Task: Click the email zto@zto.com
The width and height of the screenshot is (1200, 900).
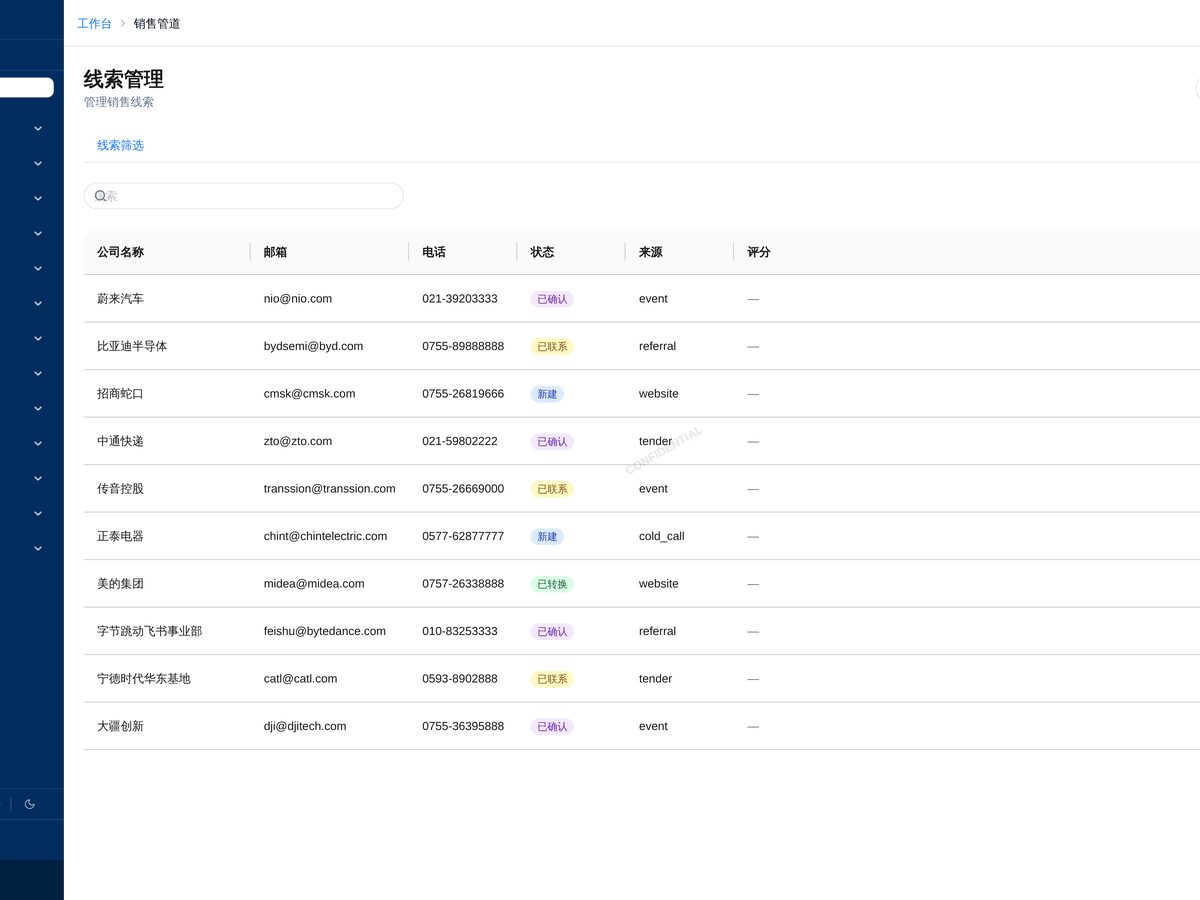Action: [x=298, y=441]
